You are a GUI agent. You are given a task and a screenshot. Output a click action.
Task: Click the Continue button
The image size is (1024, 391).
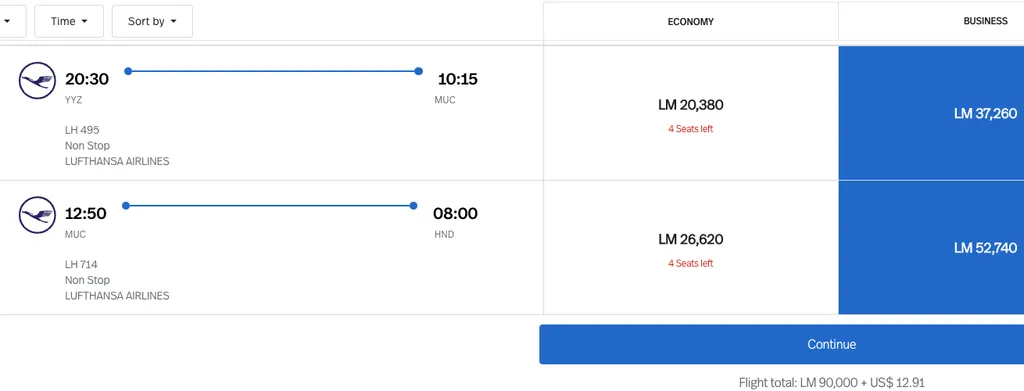tap(782, 344)
